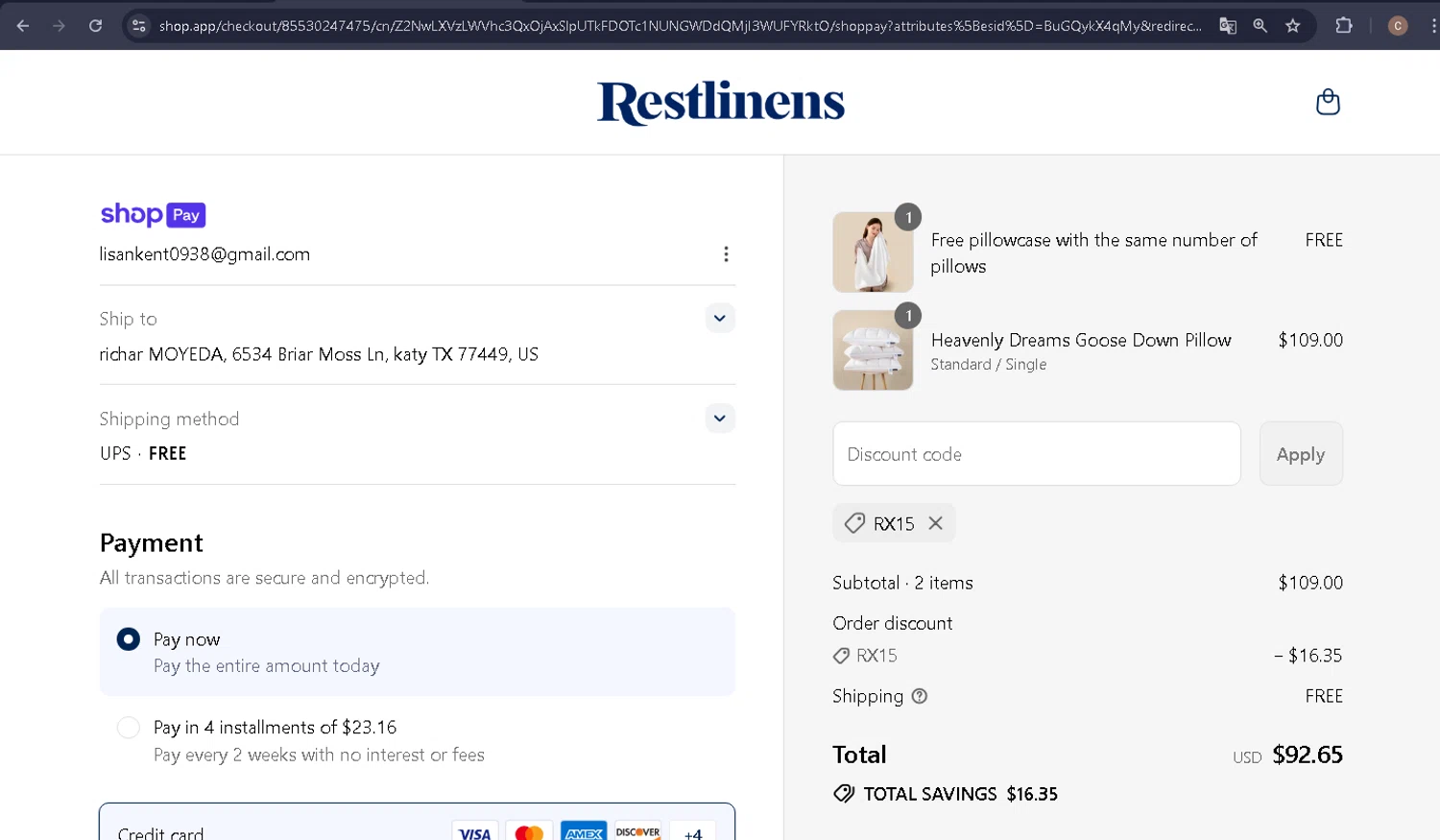The width and height of the screenshot is (1440, 840).
Task: Show the +4 more payment cards
Action: coord(693,832)
